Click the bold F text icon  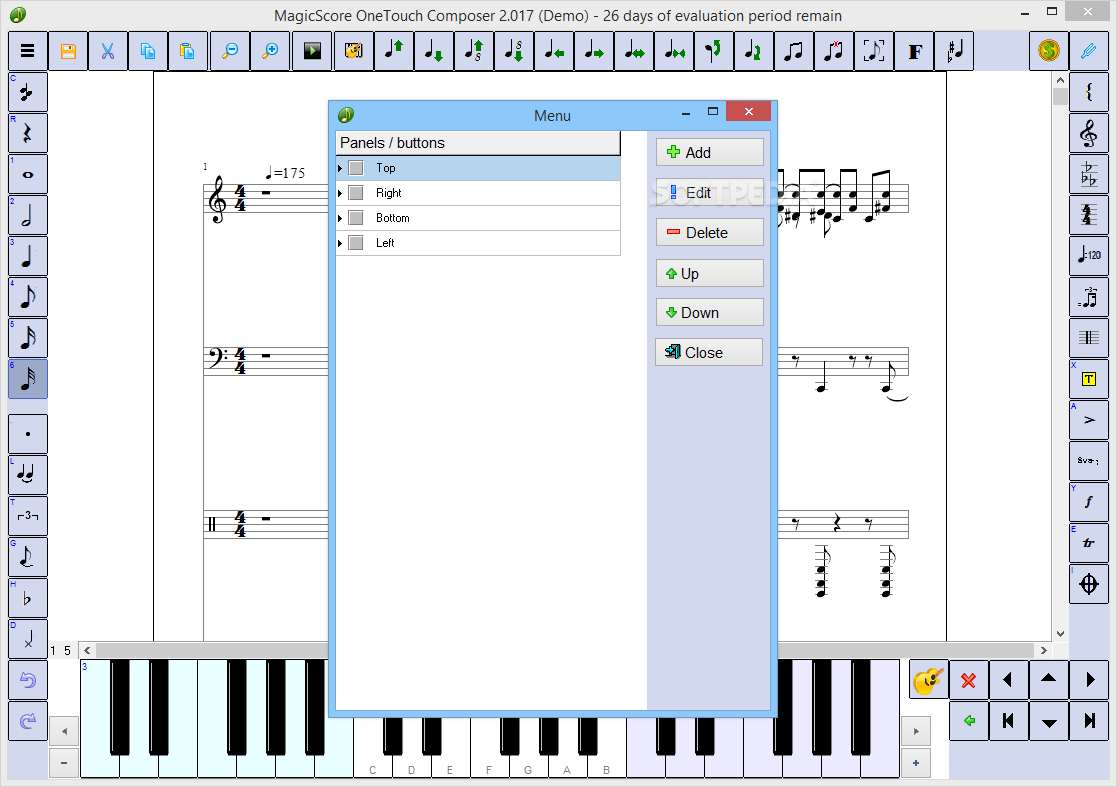click(915, 51)
